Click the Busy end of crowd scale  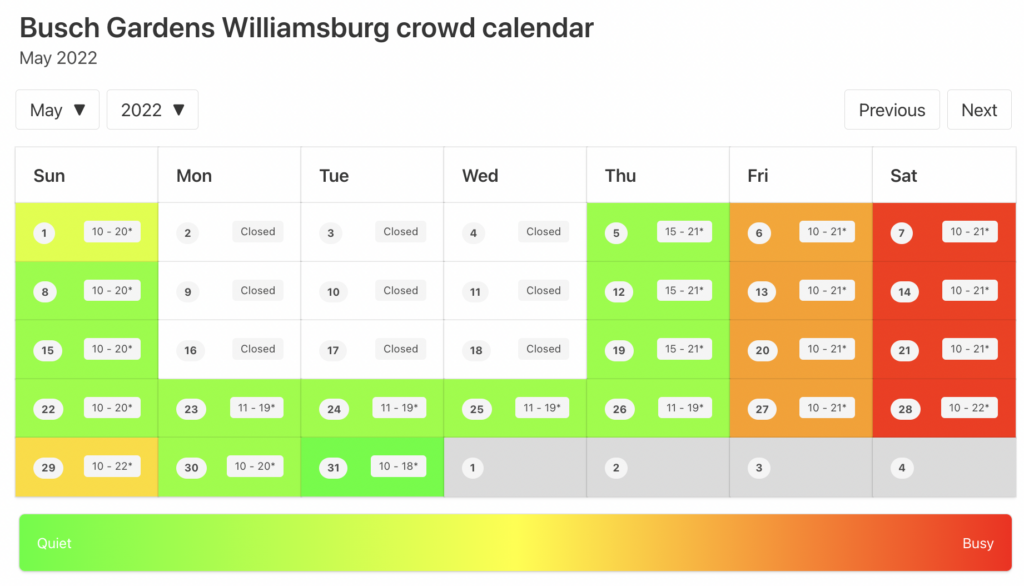(x=978, y=543)
